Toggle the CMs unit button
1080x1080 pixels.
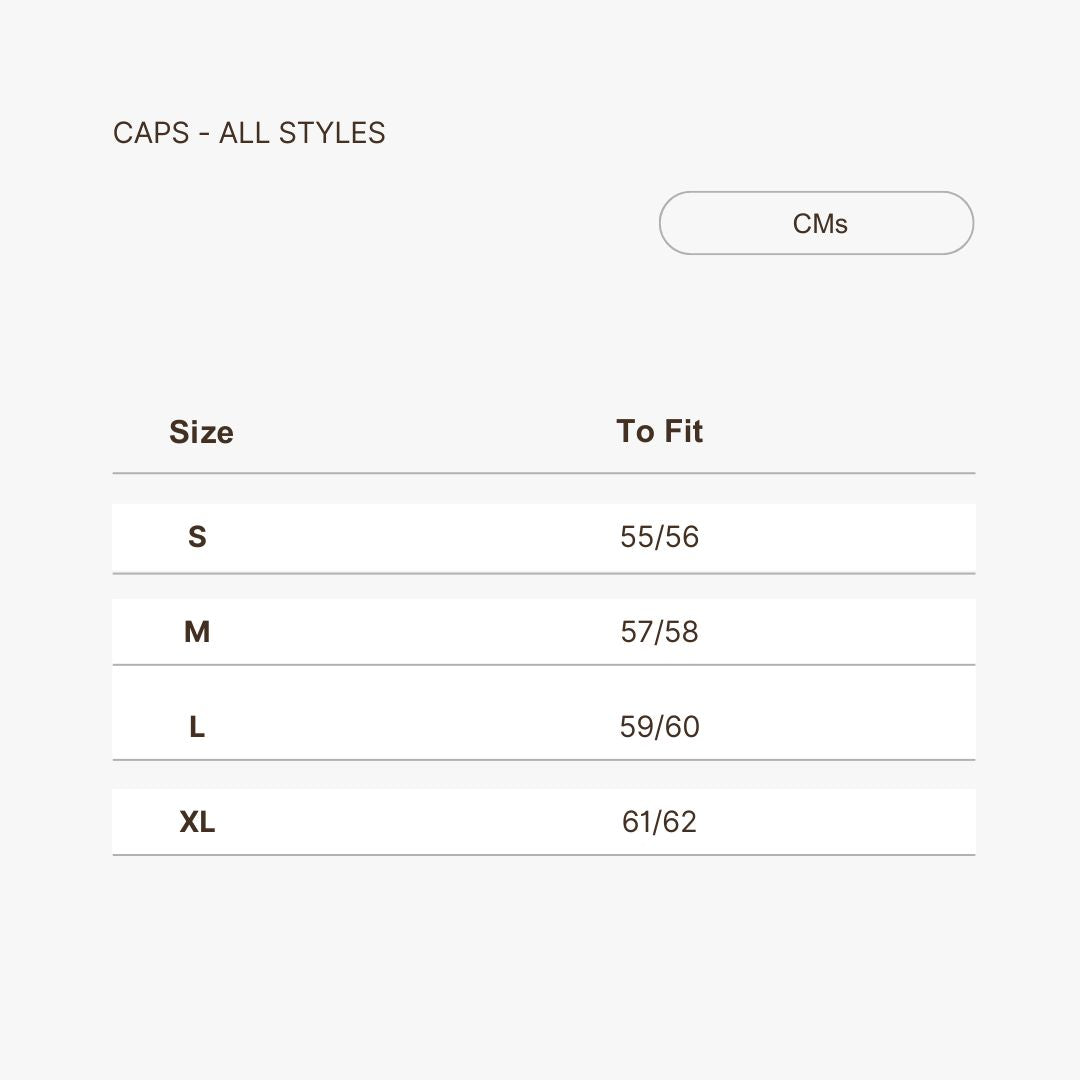click(x=816, y=223)
